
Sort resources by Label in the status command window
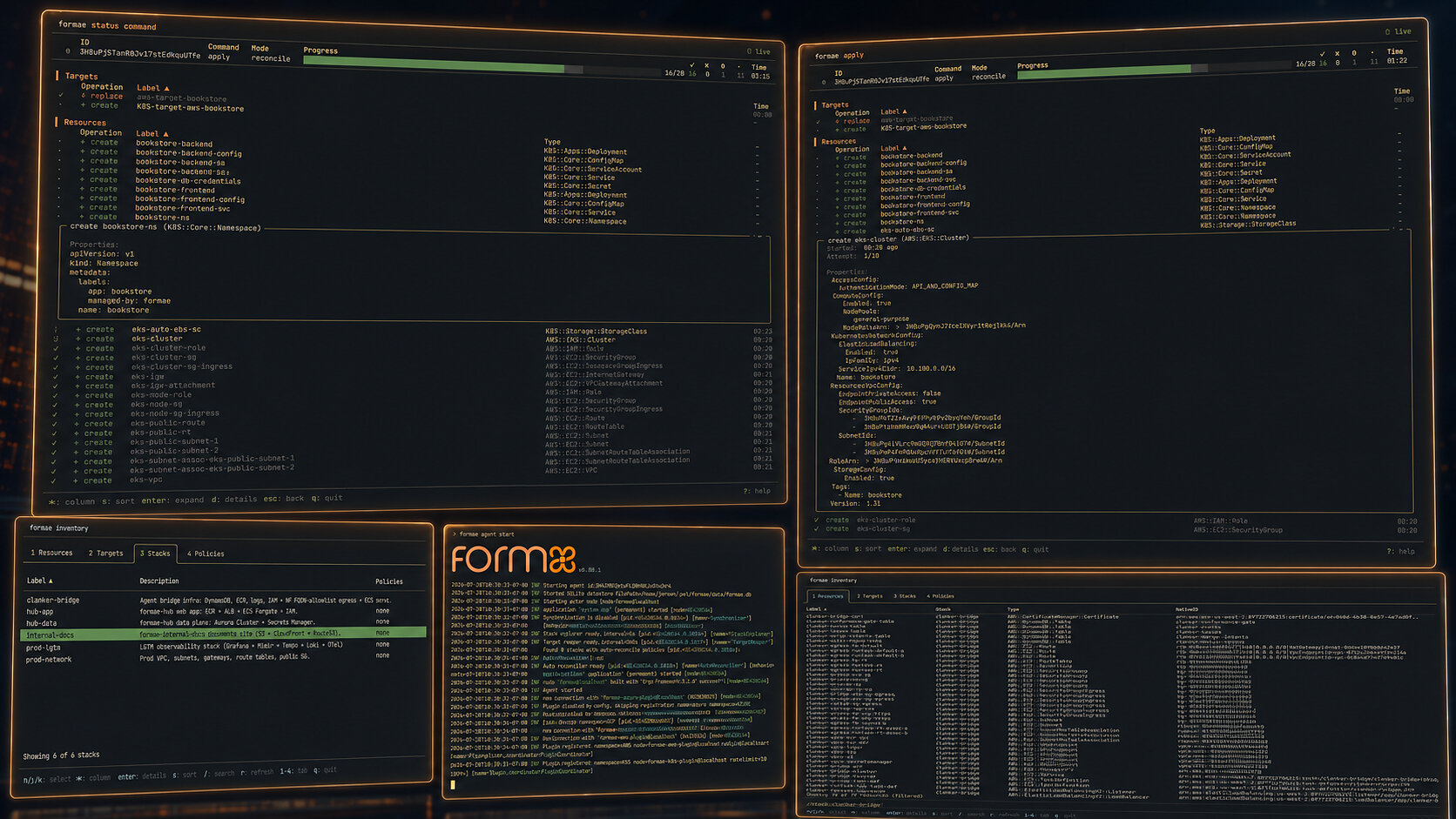pos(152,134)
